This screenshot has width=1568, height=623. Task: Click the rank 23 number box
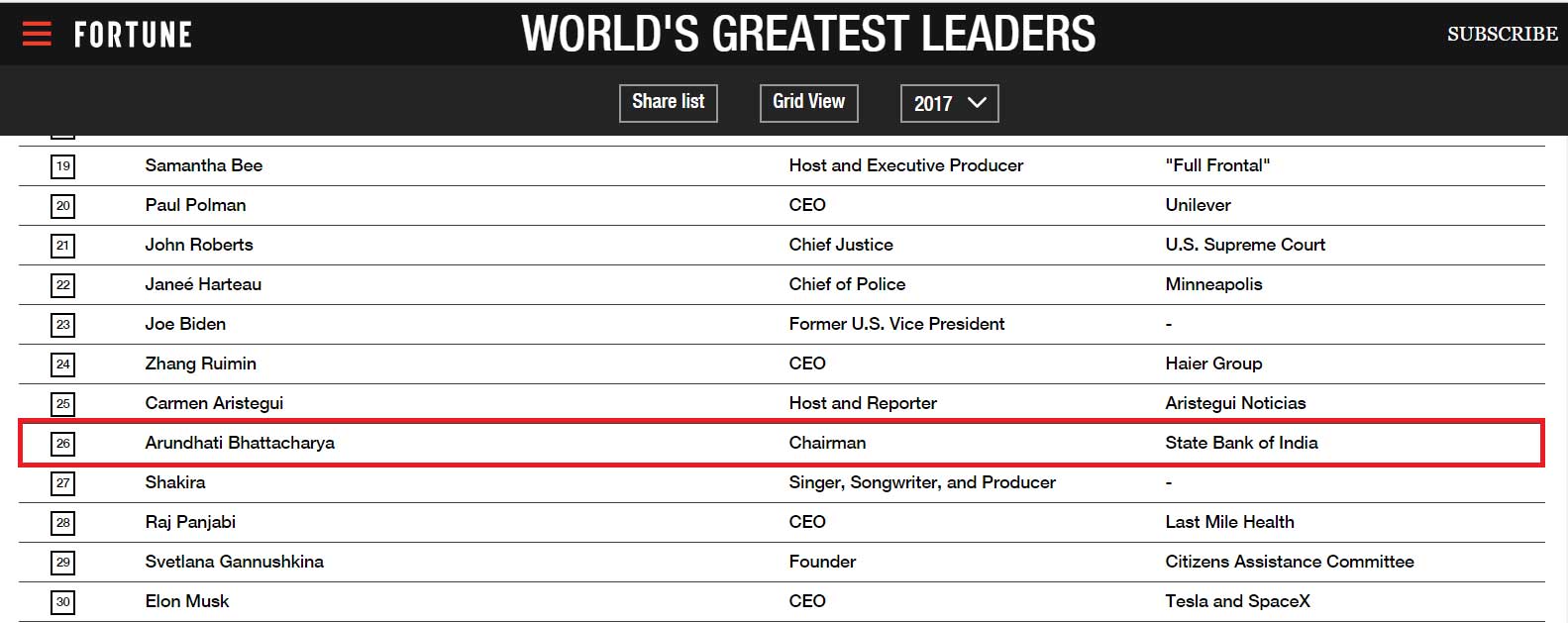point(62,324)
